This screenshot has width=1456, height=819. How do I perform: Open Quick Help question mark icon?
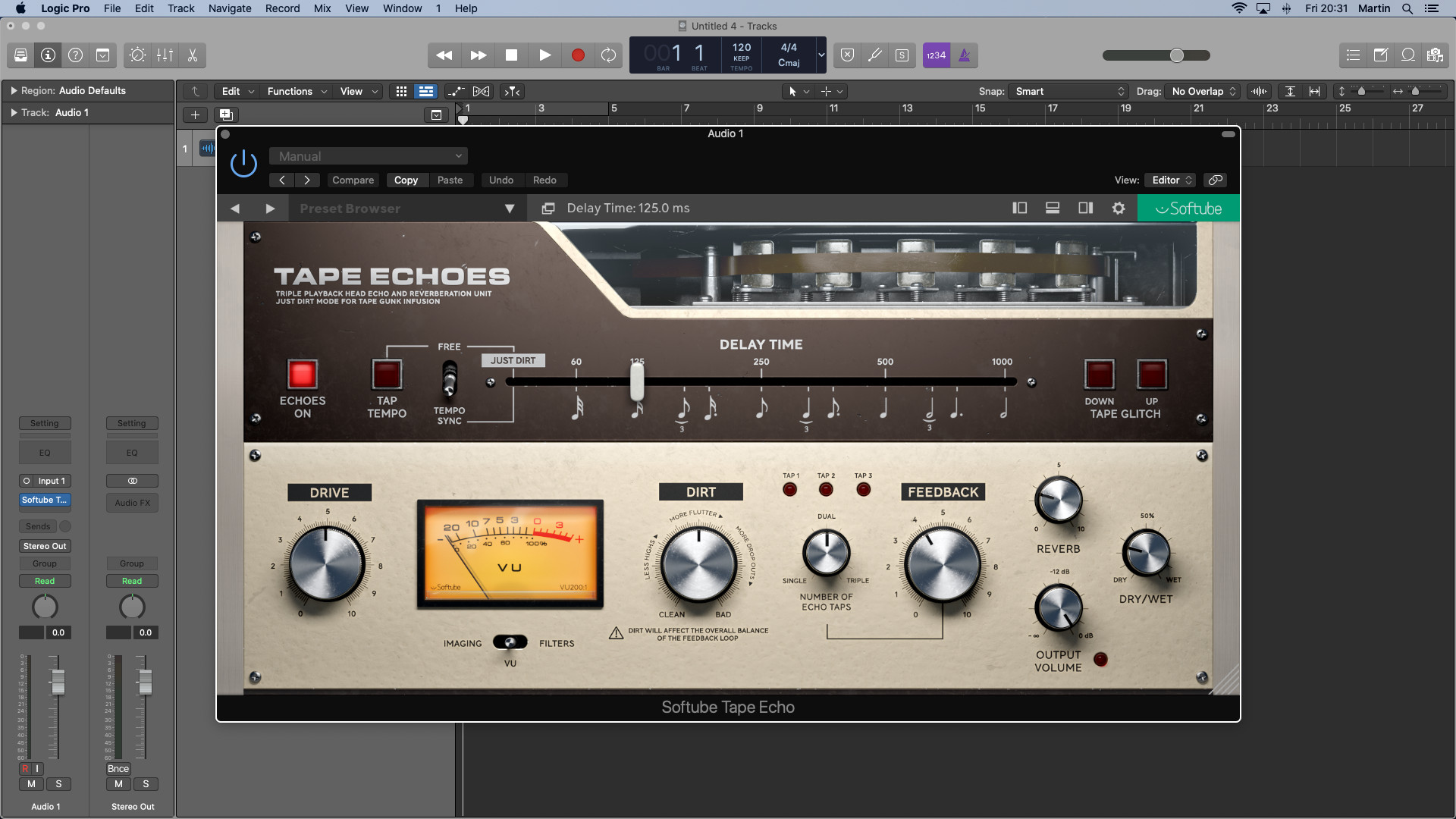point(75,55)
